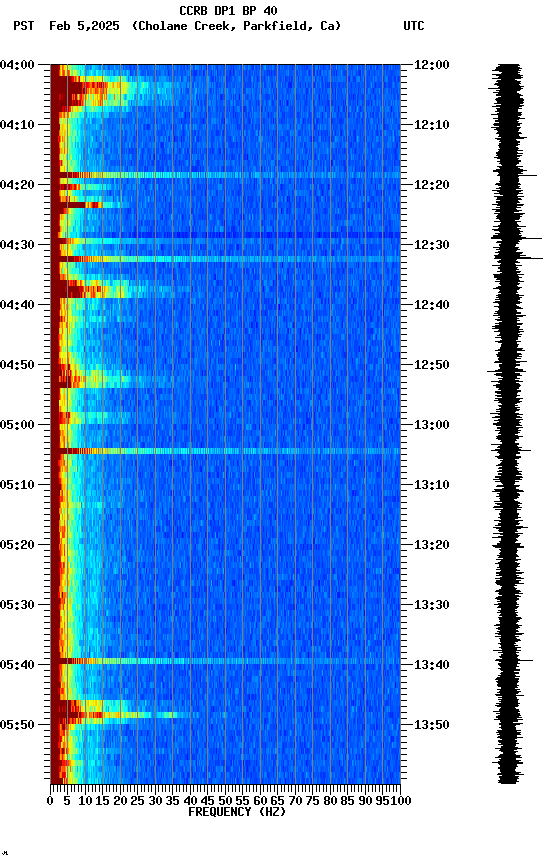Click the "60" frequency axis label
The width and height of the screenshot is (552, 864).
(260, 802)
